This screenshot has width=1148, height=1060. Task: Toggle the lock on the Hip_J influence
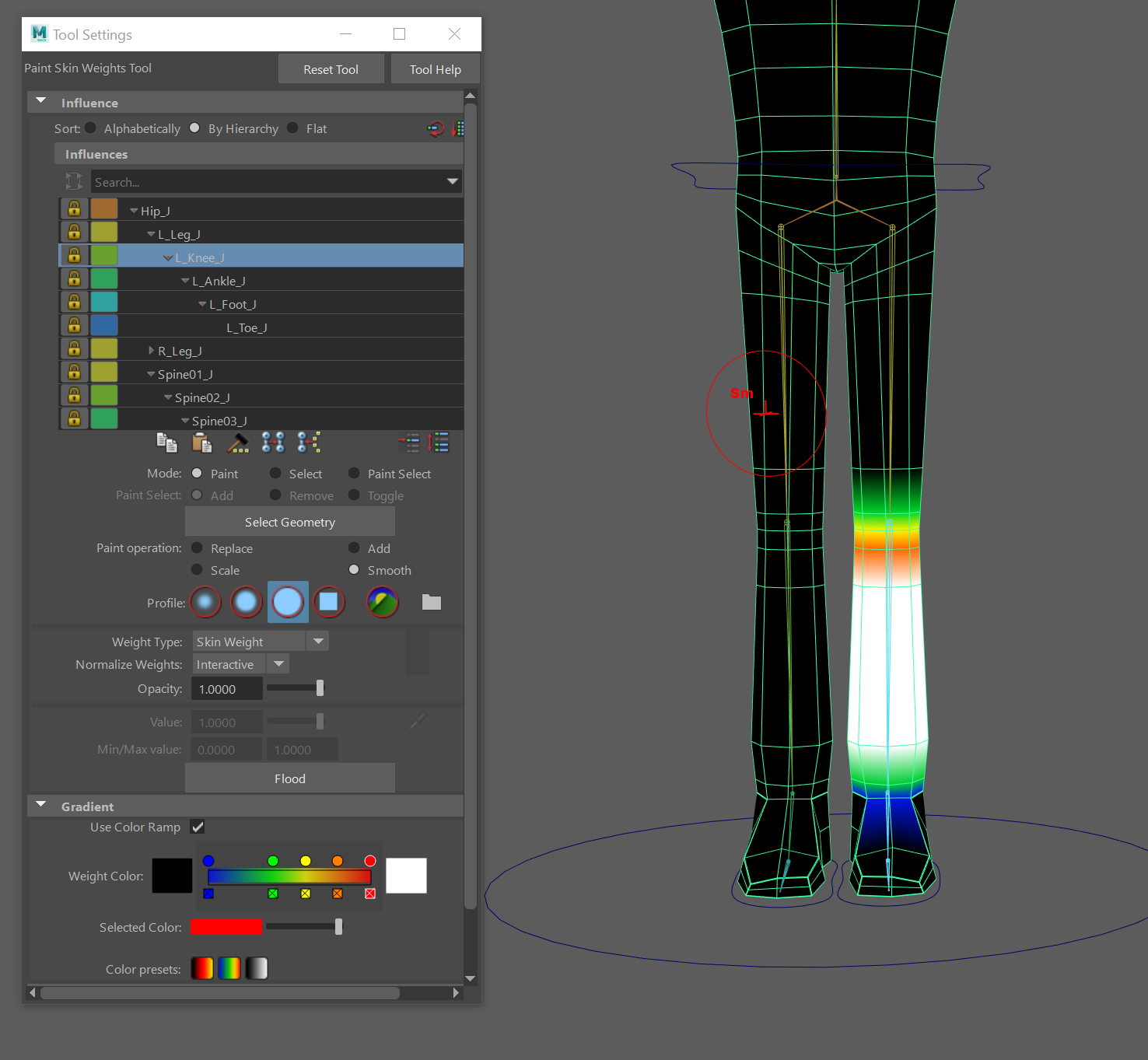point(74,209)
